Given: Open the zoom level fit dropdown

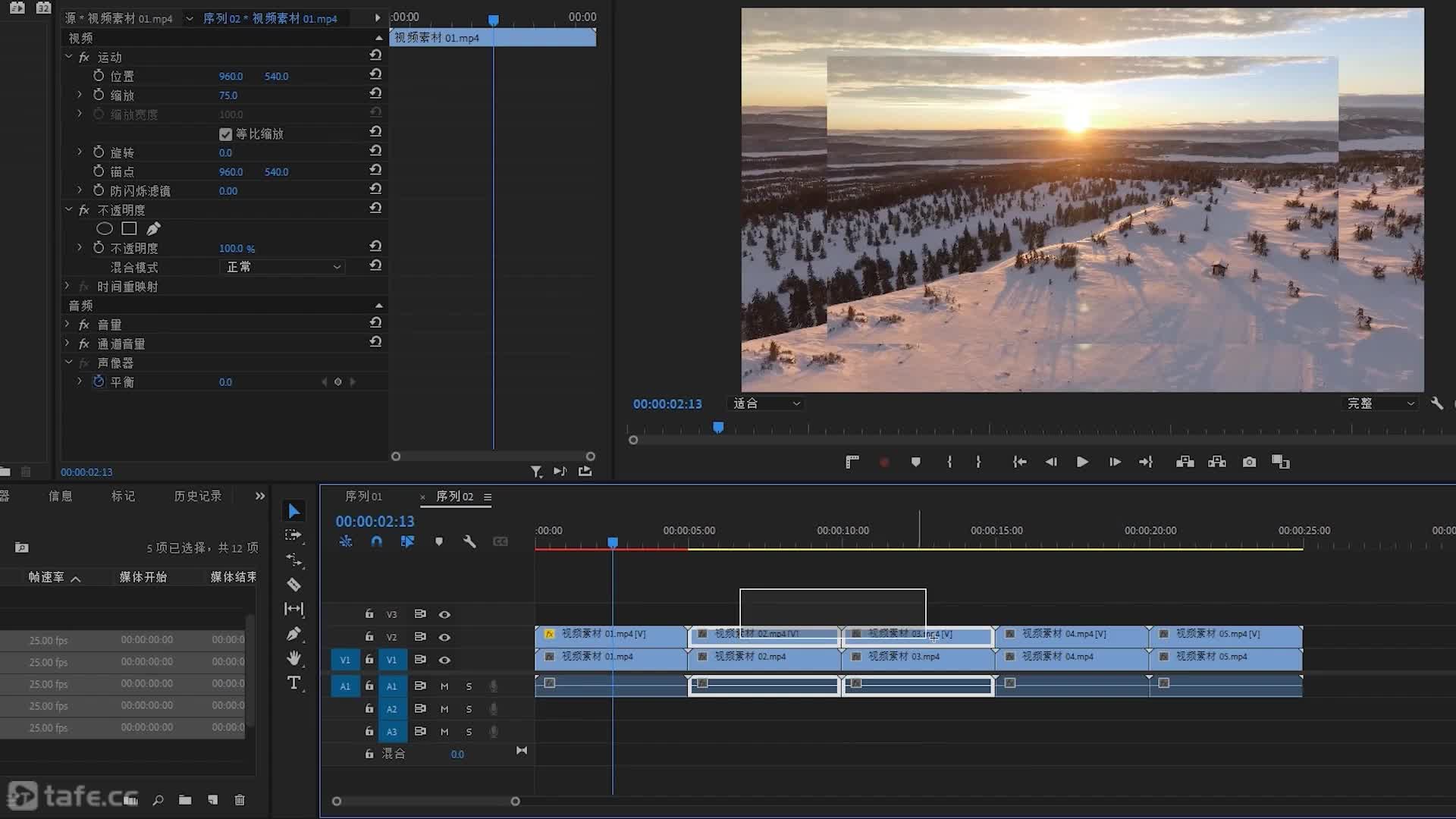Looking at the screenshot, I should point(765,403).
